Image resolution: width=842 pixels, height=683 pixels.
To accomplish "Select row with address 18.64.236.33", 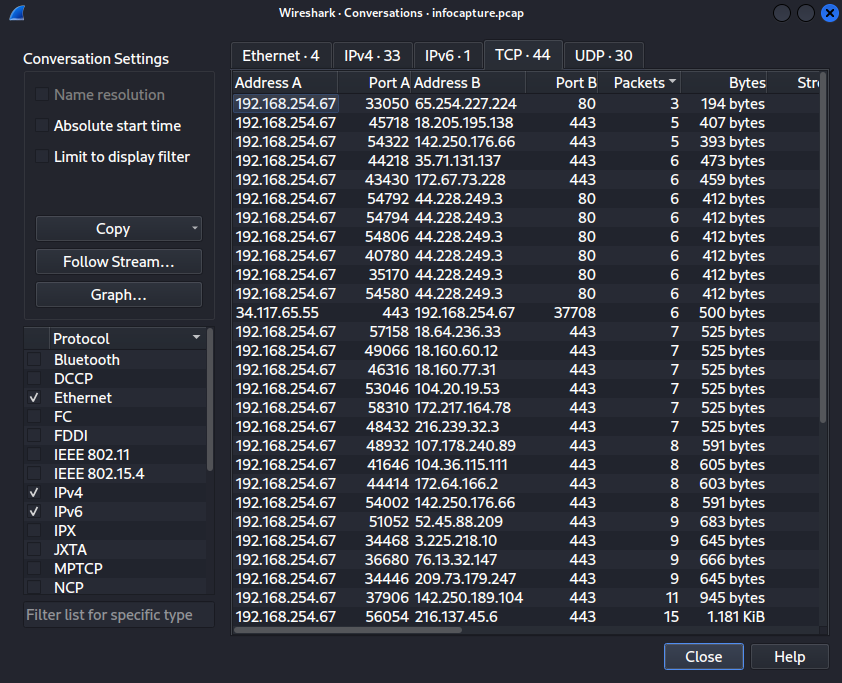I will point(526,332).
